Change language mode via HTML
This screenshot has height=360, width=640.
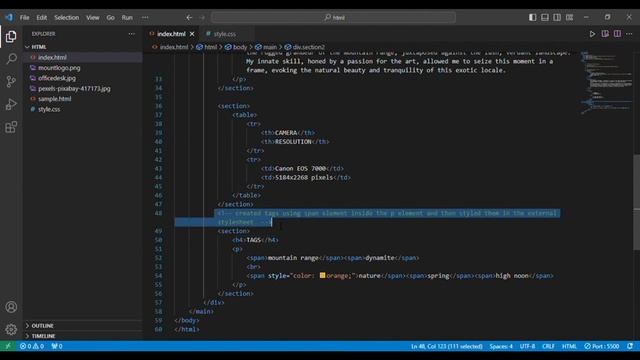[x=569, y=346]
